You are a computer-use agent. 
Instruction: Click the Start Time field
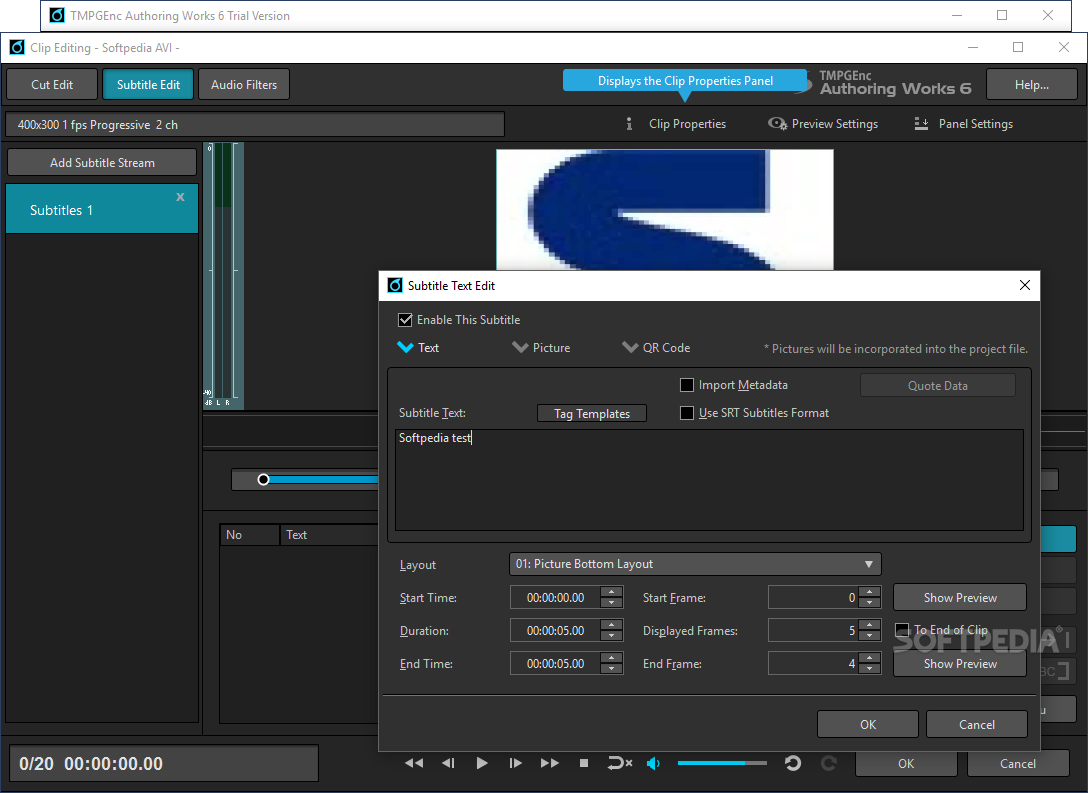pos(555,597)
